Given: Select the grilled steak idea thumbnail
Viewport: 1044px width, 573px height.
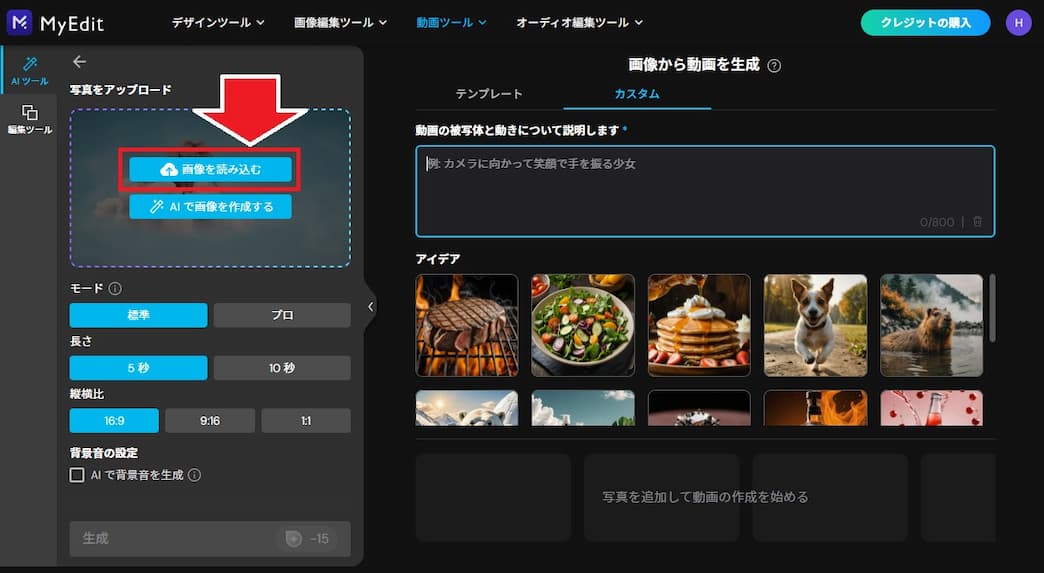Looking at the screenshot, I should pos(467,325).
